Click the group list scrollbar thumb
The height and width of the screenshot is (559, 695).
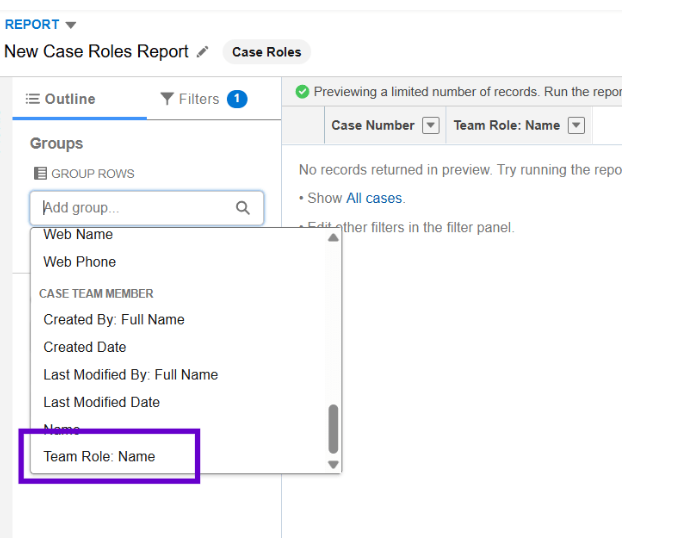333,428
